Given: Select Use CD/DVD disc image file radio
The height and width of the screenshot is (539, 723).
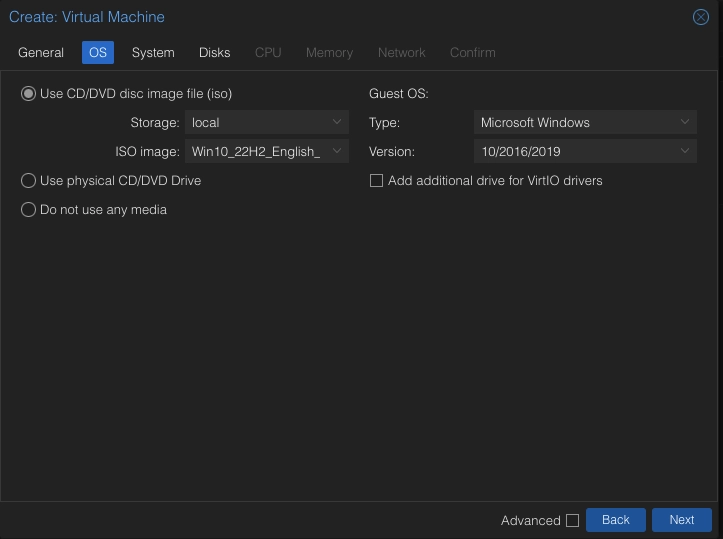Looking at the screenshot, I should point(28,94).
